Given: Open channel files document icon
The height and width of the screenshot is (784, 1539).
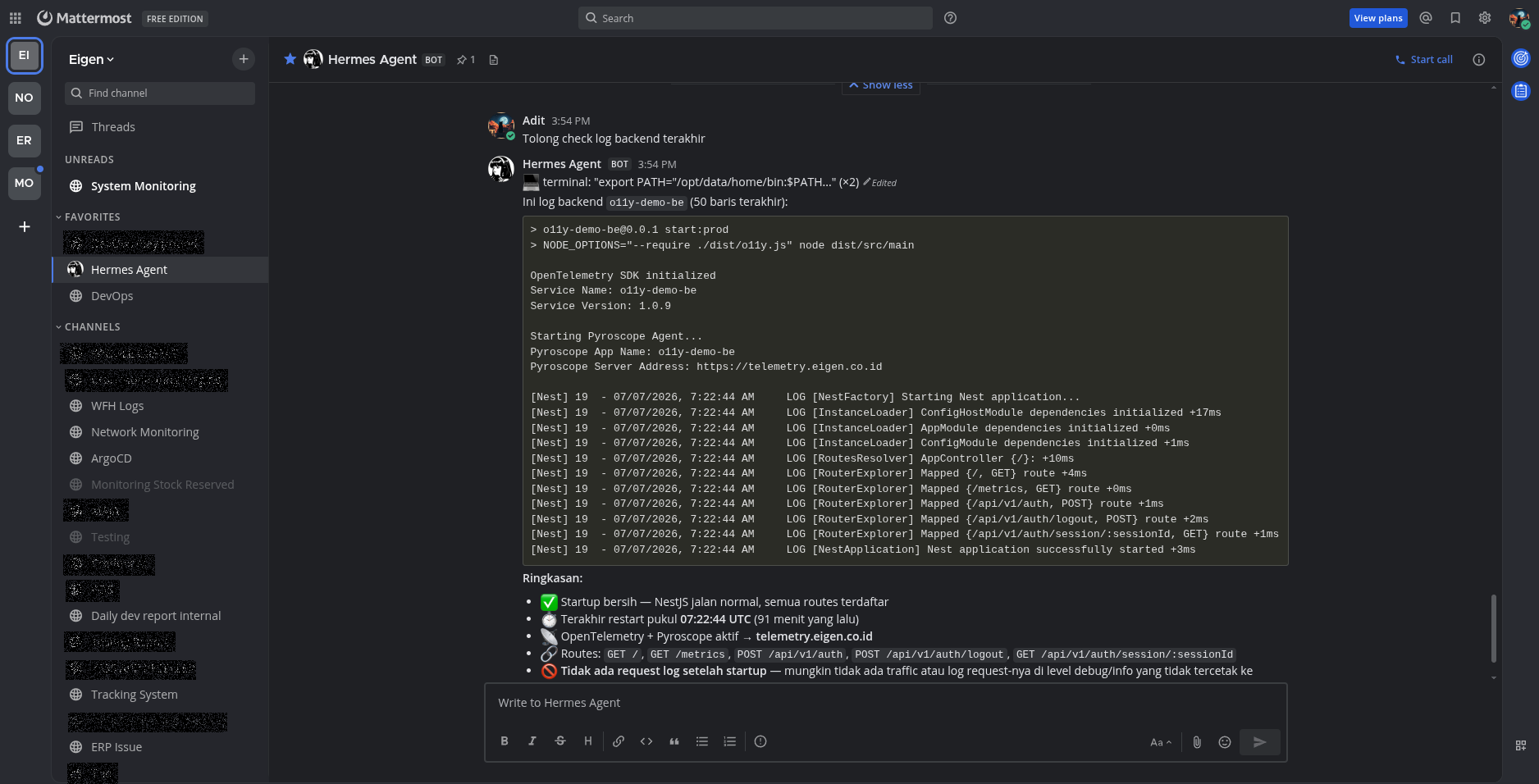Looking at the screenshot, I should point(494,60).
